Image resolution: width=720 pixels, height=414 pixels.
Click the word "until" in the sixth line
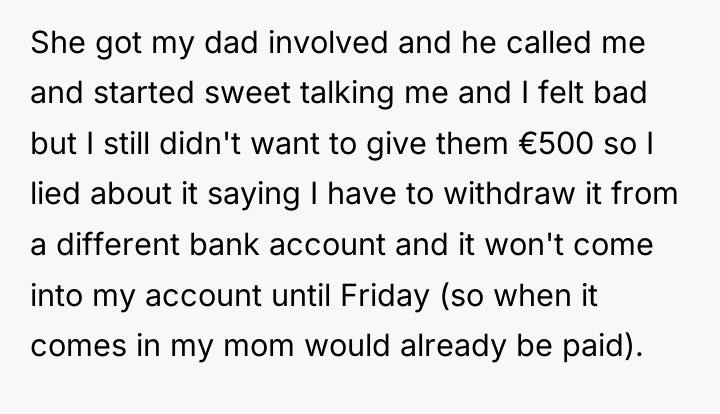pos(301,294)
